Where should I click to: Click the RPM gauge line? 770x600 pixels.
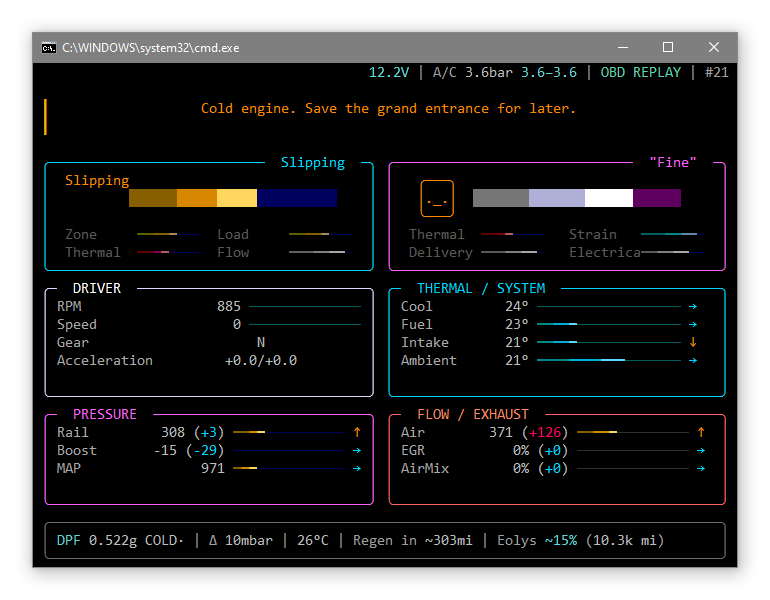(x=305, y=306)
